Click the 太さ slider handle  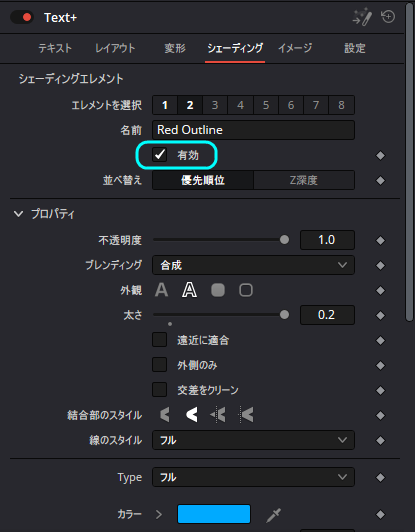[x=284, y=315]
